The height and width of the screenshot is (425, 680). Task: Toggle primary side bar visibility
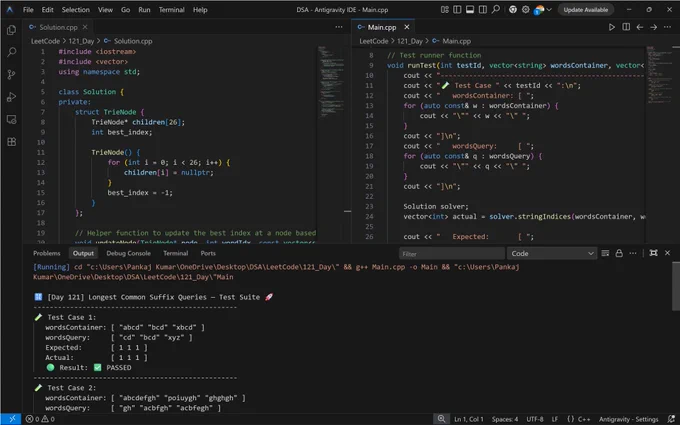coord(457,10)
